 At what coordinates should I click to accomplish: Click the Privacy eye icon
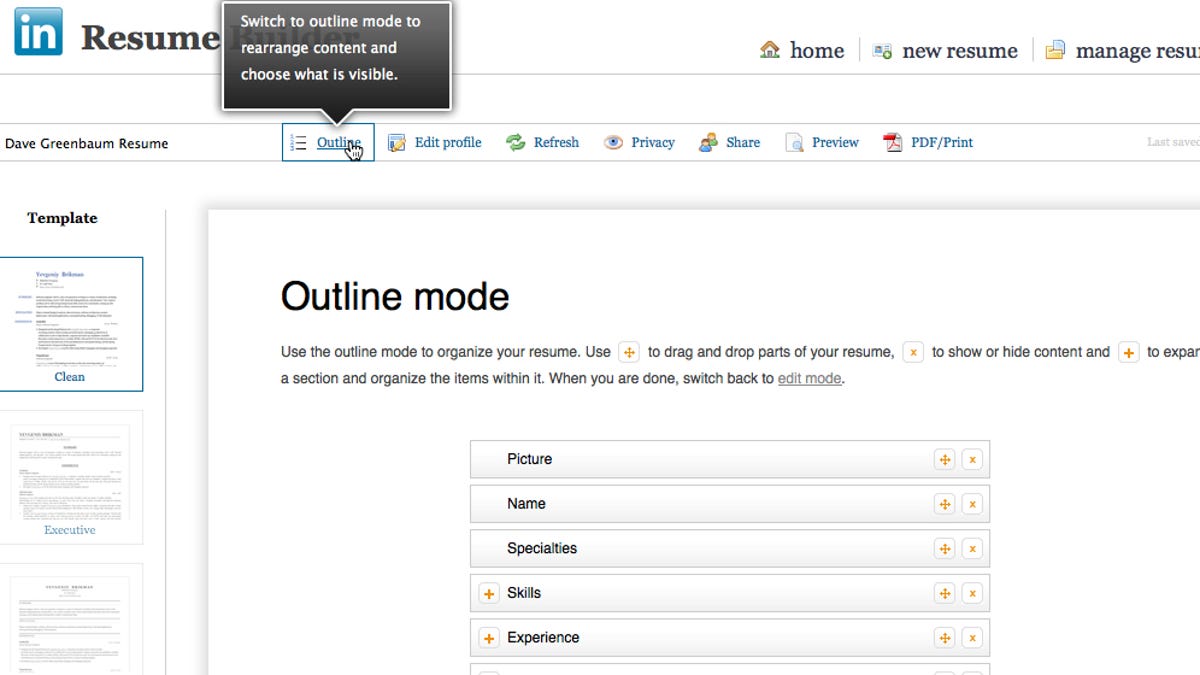613,143
